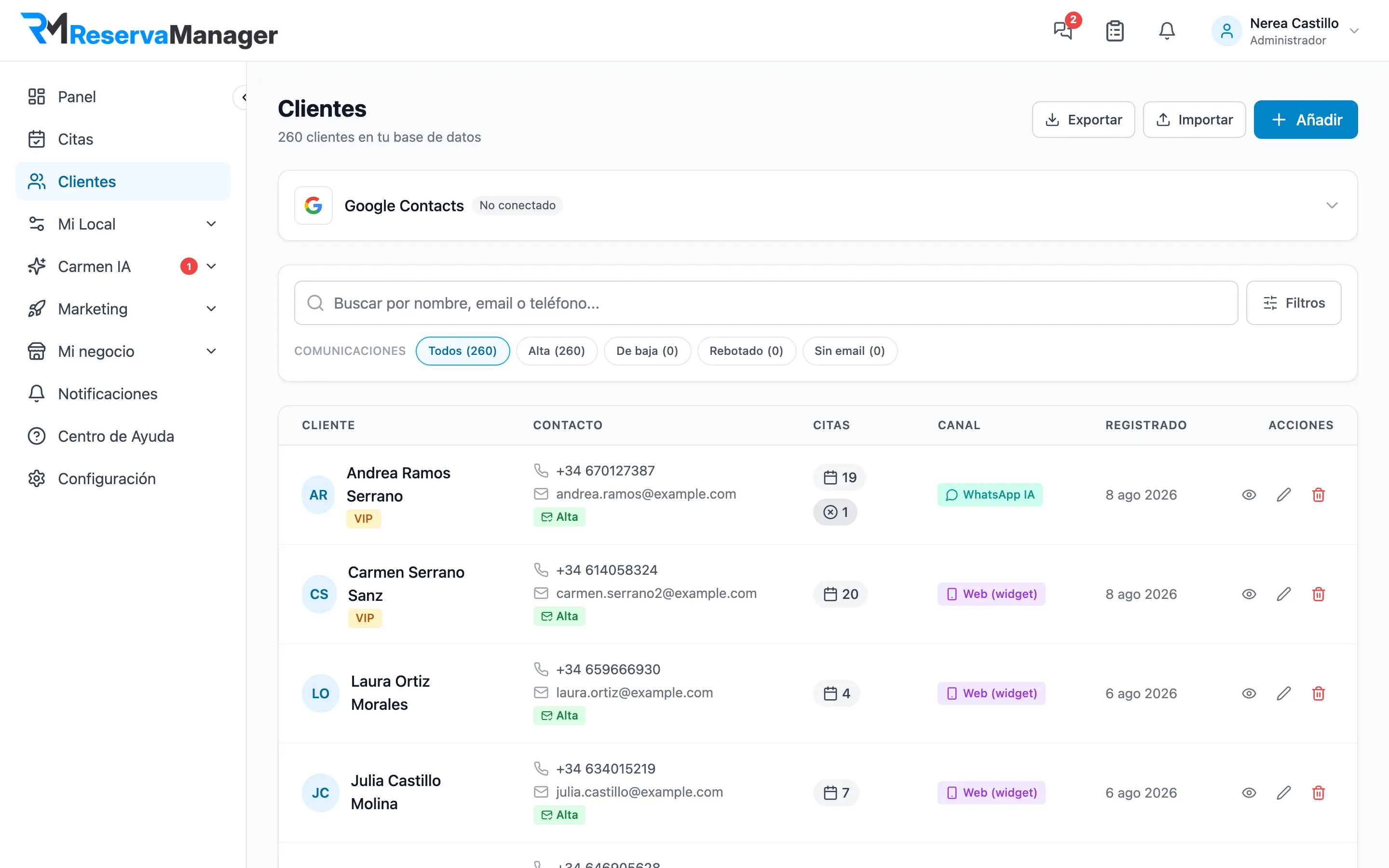The height and width of the screenshot is (868, 1389).
Task: Open Citas in the sidebar
Action: coord(123,139)
